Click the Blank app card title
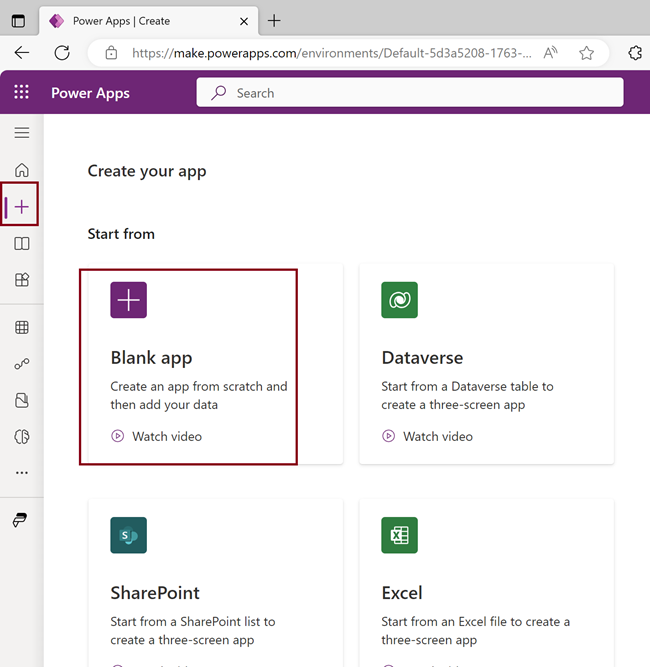 tap(151, 358)
